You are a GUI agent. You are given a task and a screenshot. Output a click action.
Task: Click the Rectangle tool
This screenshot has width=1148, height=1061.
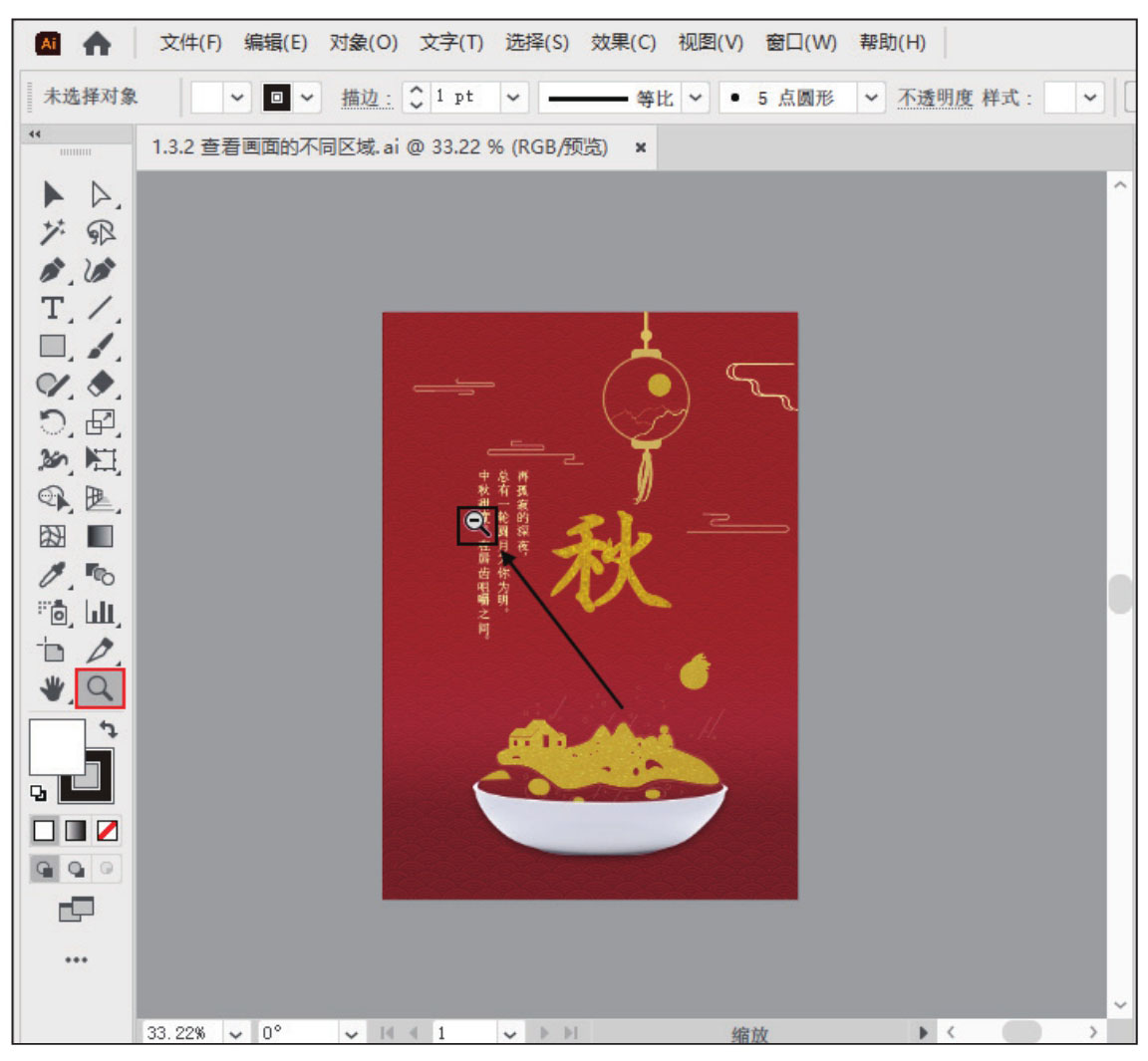pos(53,346)
